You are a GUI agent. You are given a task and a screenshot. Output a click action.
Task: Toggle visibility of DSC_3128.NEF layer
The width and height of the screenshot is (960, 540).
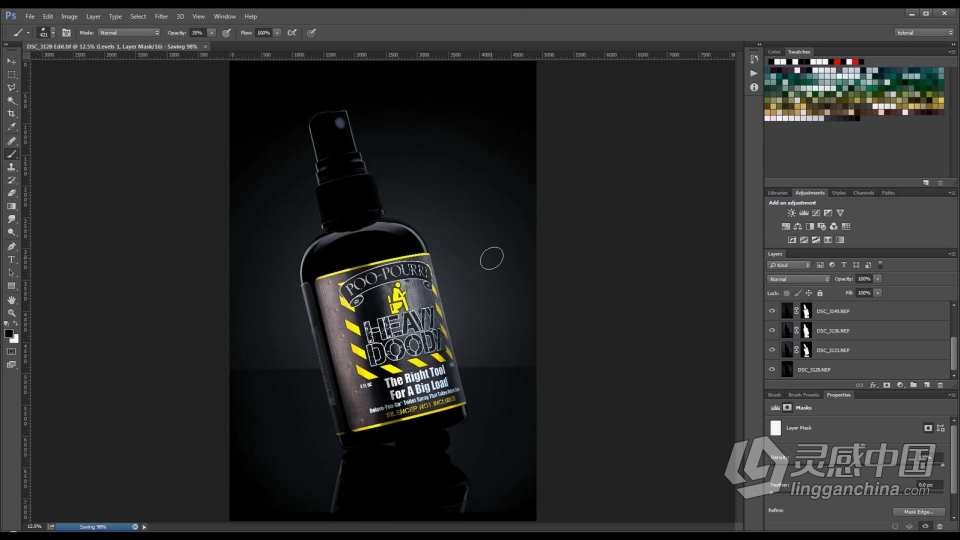(772, 369)
